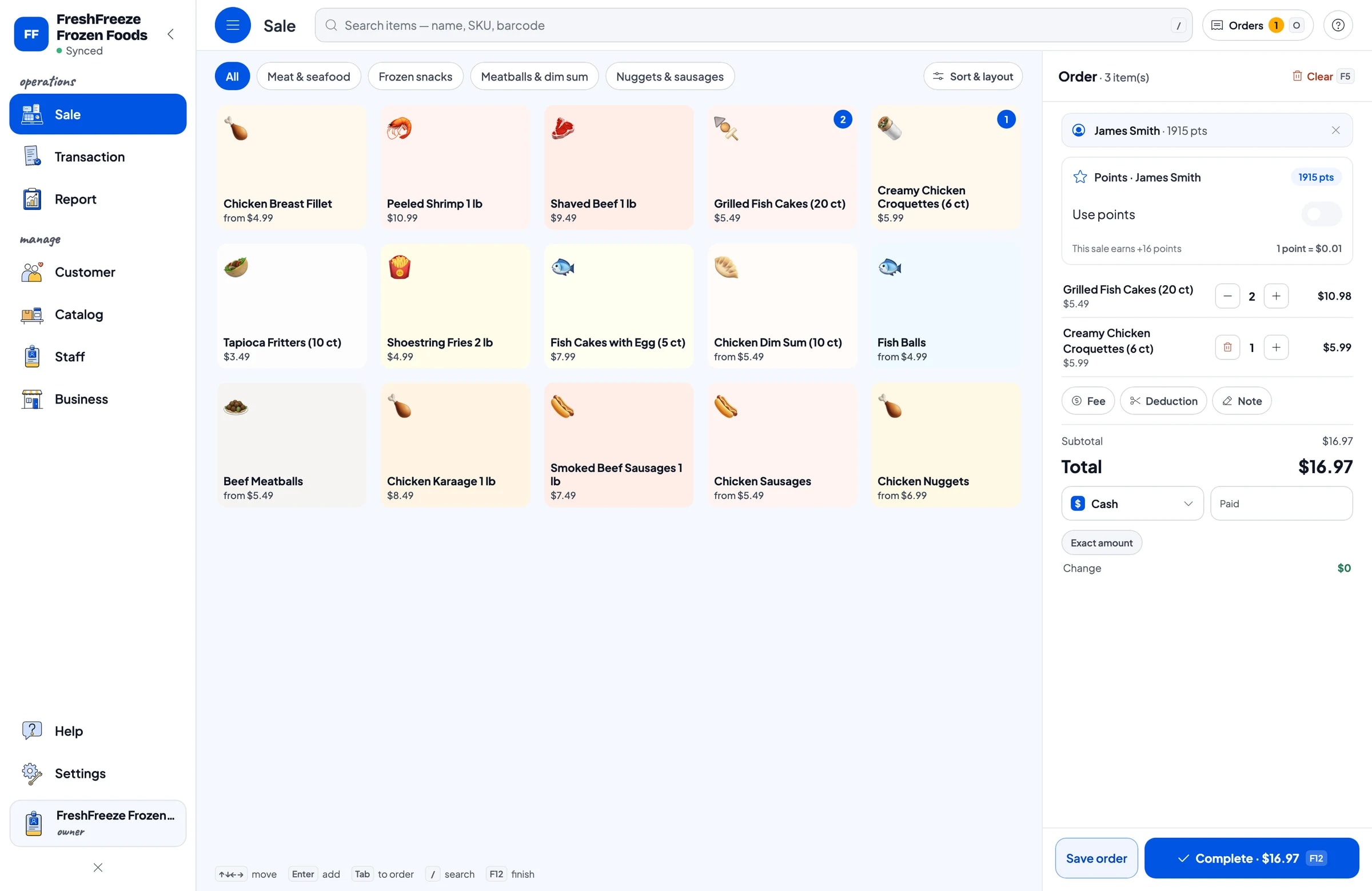Toggle the Use points switch
This screenshot has width=1372, height=891.
point(1321,214)
